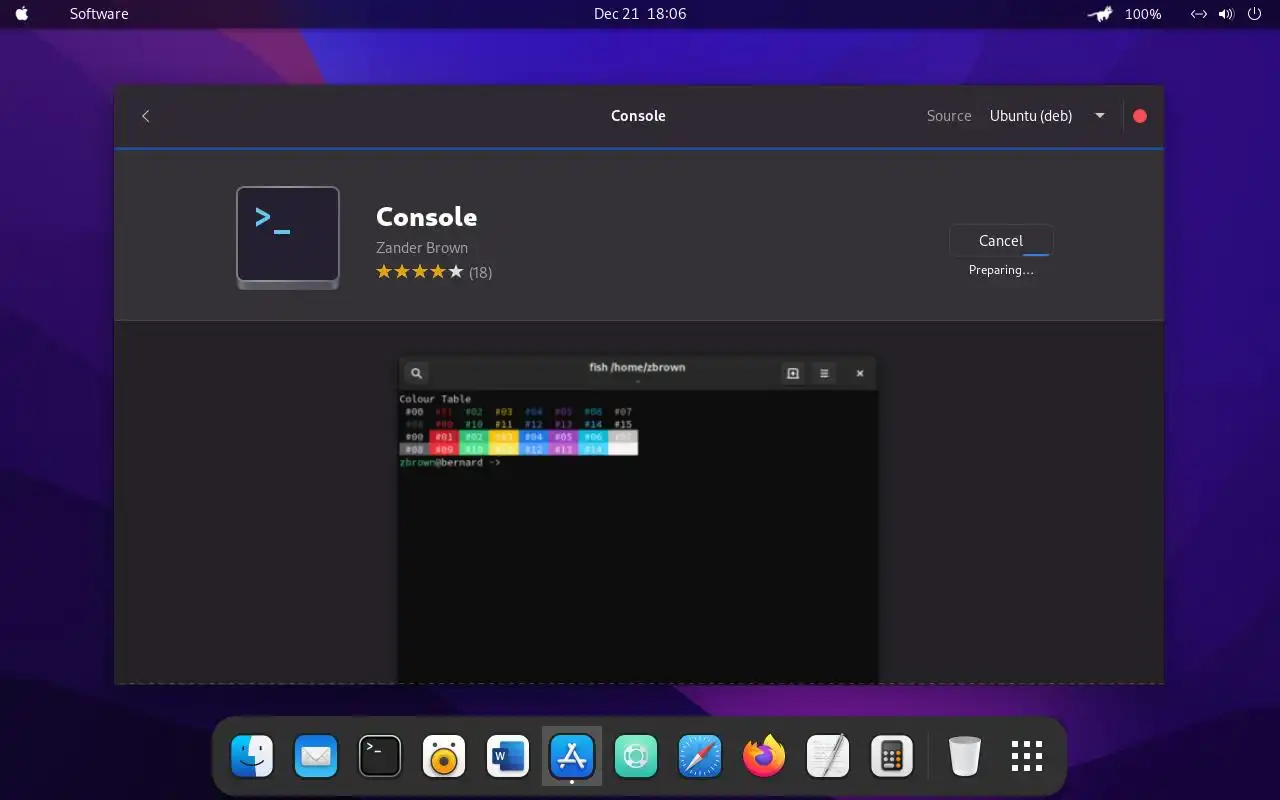Open Finder from the dock
Image resolution: width=1280 pixels, height=800 pixels.
[252, 757]
